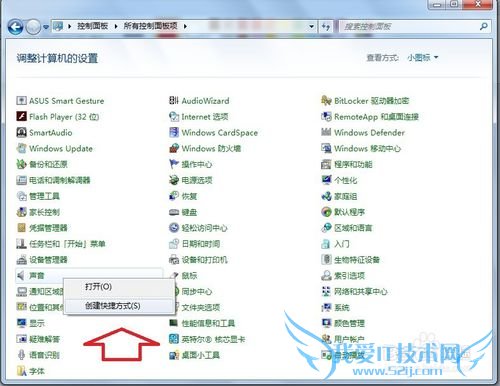Open the 生物特征设备 link
This screenshot has height=386, width=500.
point(357,260)
